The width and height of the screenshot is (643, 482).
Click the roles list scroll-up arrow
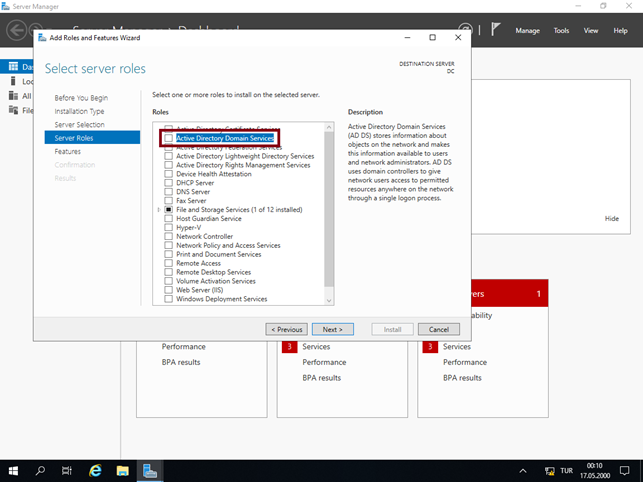(x=329, y=127)
